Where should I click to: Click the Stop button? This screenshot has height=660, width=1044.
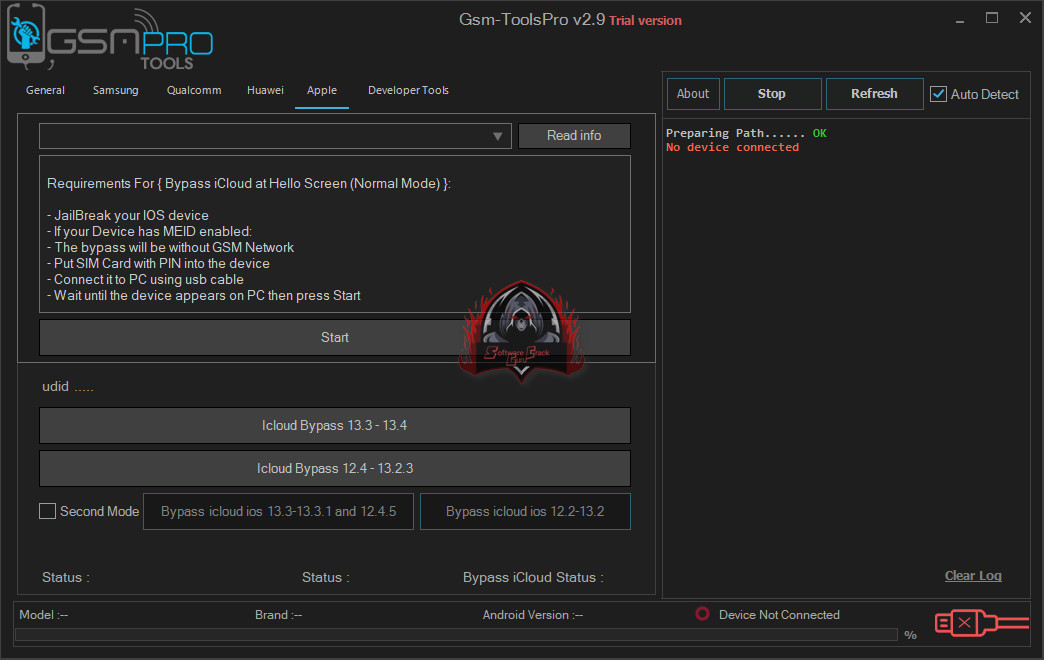click(x=772, y=94)
